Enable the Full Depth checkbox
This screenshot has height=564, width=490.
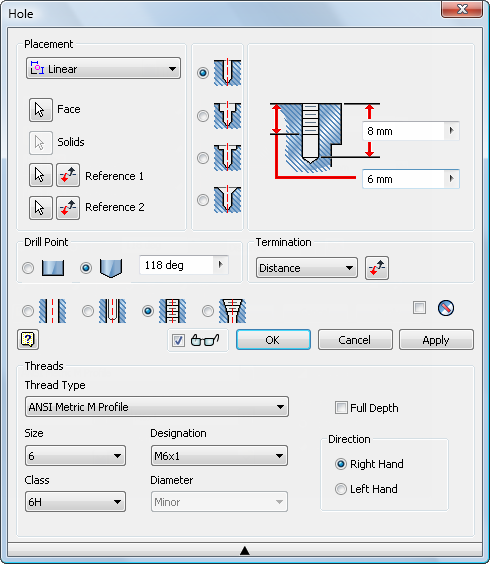(x=341, y=408)
